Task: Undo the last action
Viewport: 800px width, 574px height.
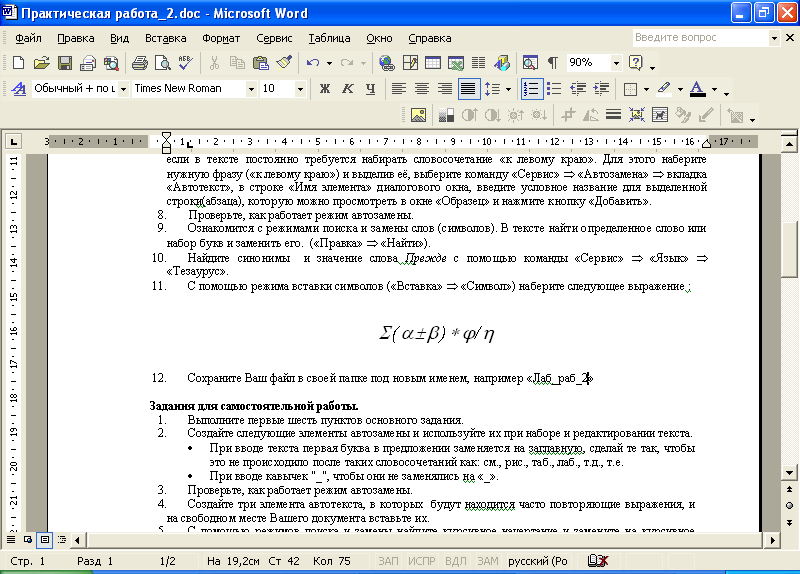Action: click(313, 63)
